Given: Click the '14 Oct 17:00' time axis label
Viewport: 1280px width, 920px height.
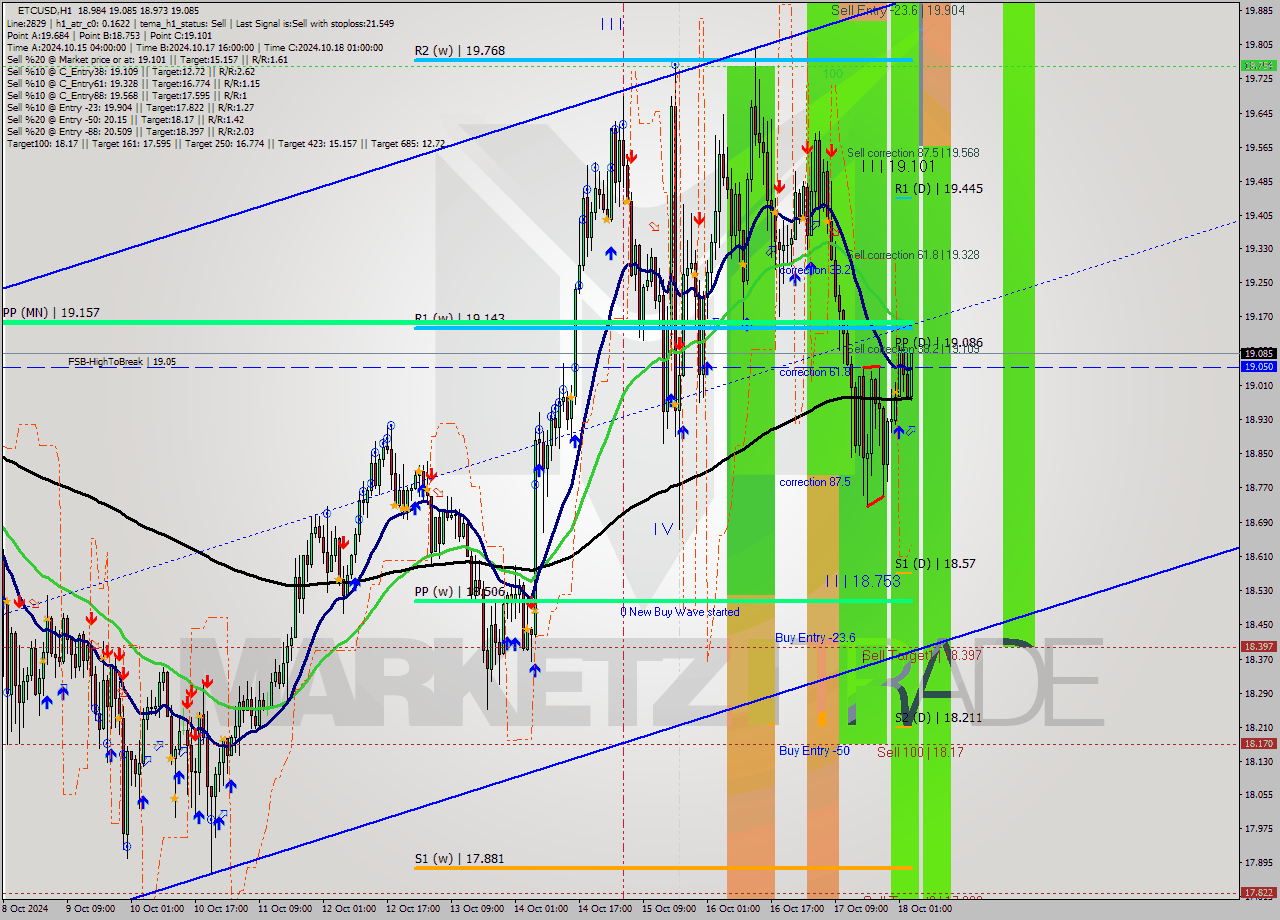Looking at the screenshot, I should pos(605,909).
